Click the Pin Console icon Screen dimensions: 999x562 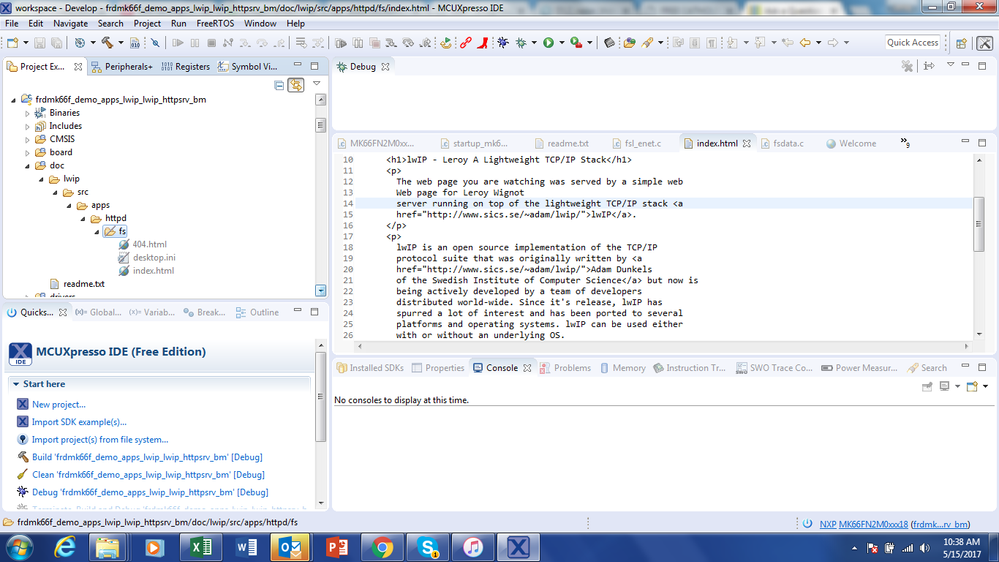(927, 386)
